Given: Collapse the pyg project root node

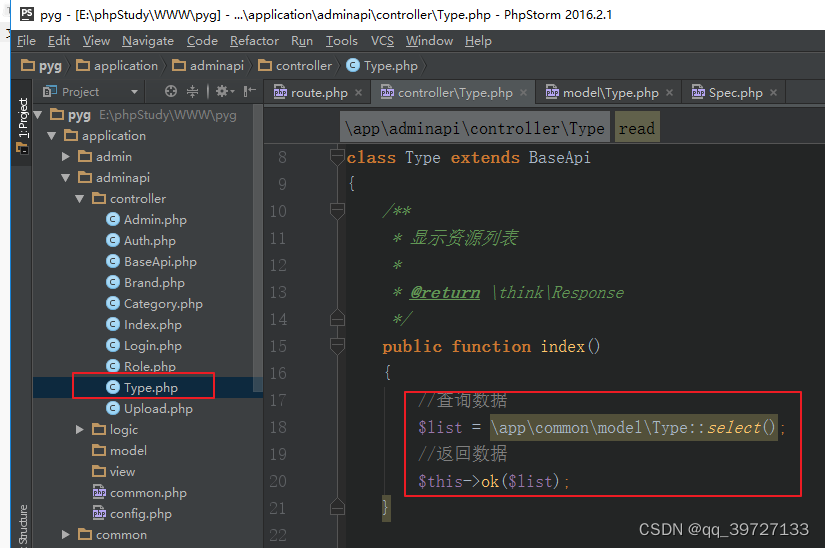Looking at the screenshot, I should (x=38, y=115).
